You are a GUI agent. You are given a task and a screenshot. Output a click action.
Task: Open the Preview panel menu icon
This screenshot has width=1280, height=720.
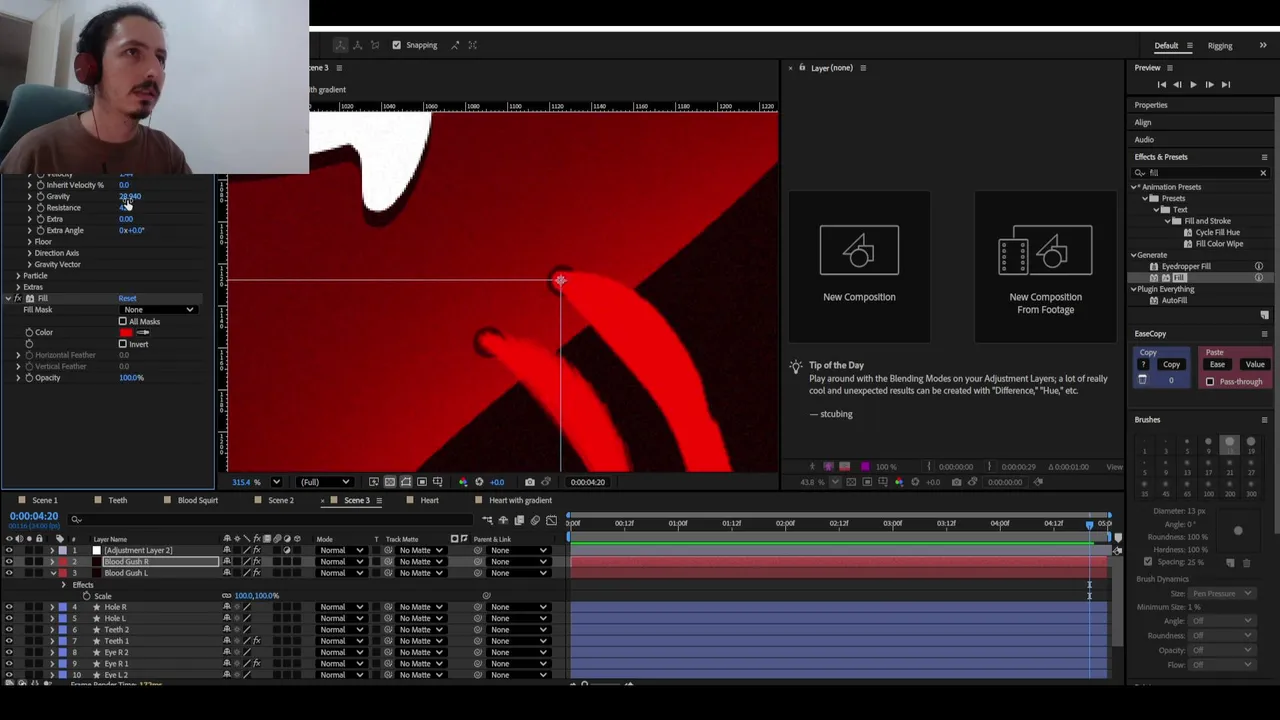1169,68
